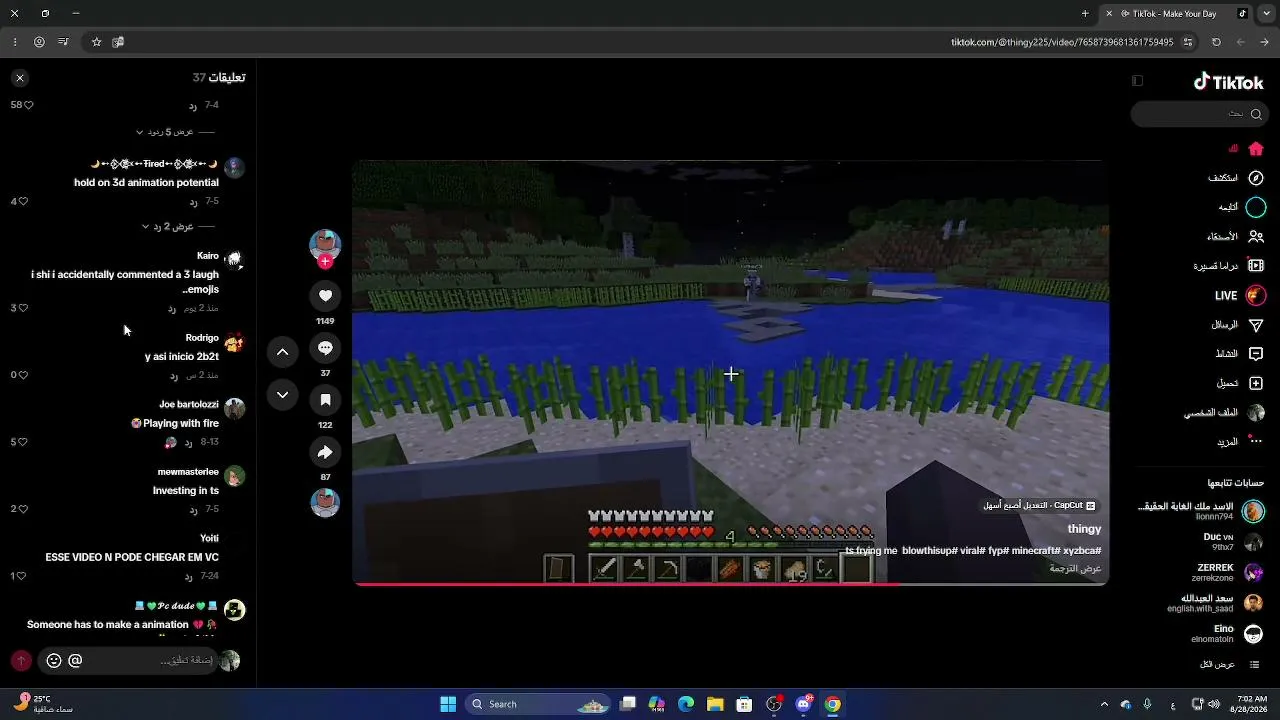
Task: Reply to Rodrigo's comment
Action: tap(174, 375)
